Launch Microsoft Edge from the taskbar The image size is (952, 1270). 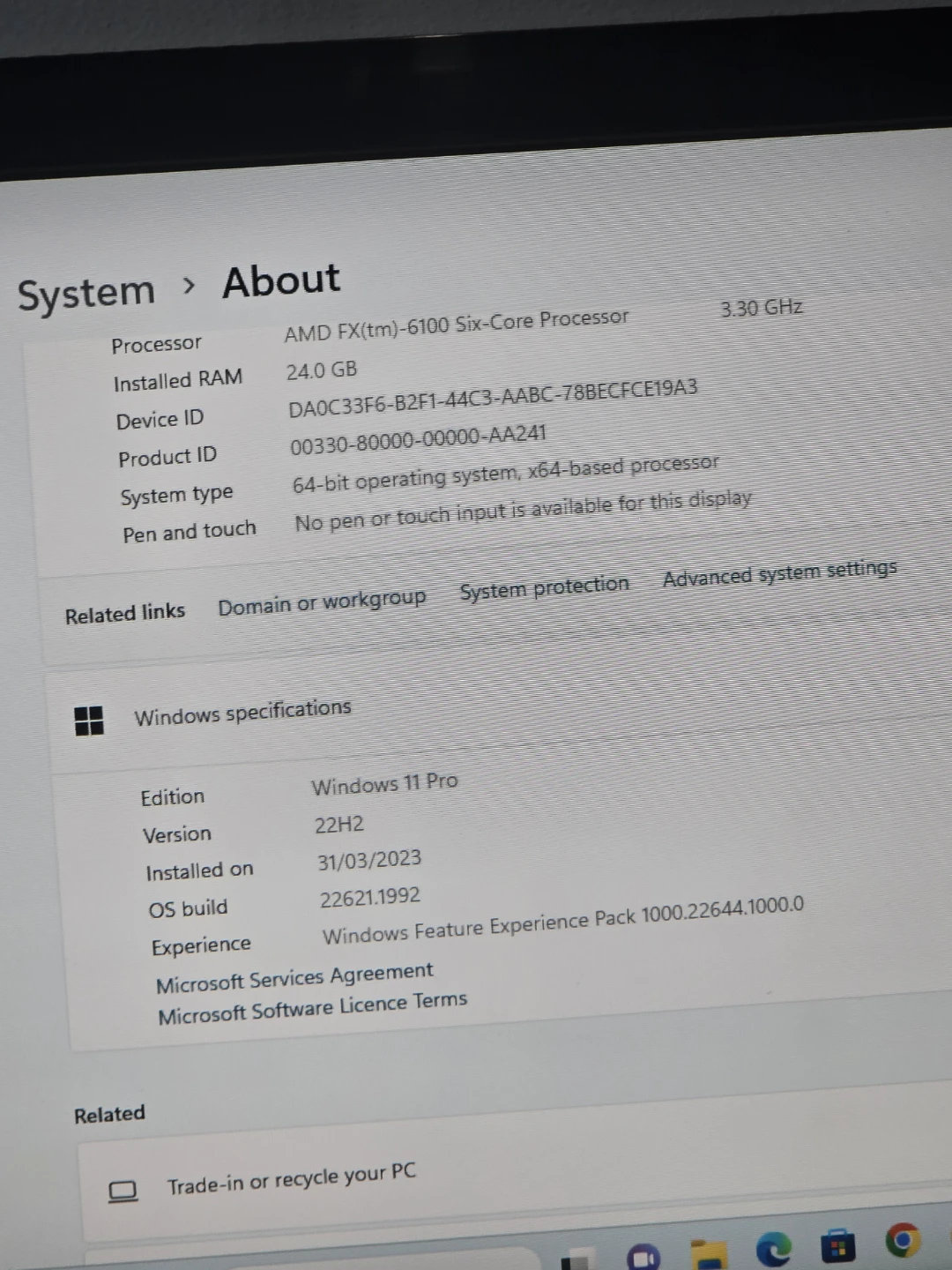[x=774, y=1250]
